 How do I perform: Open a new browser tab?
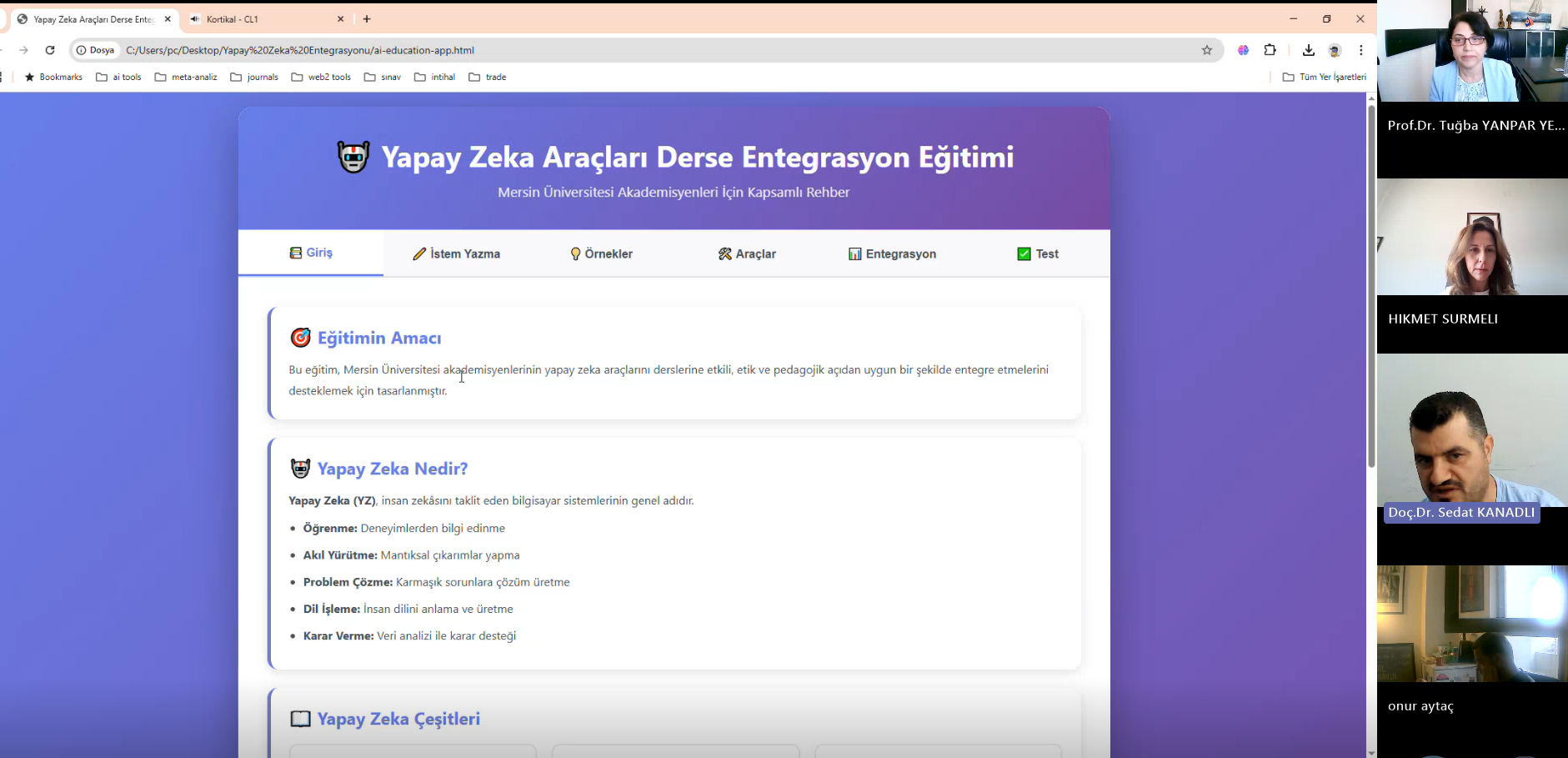click(367, 18)
